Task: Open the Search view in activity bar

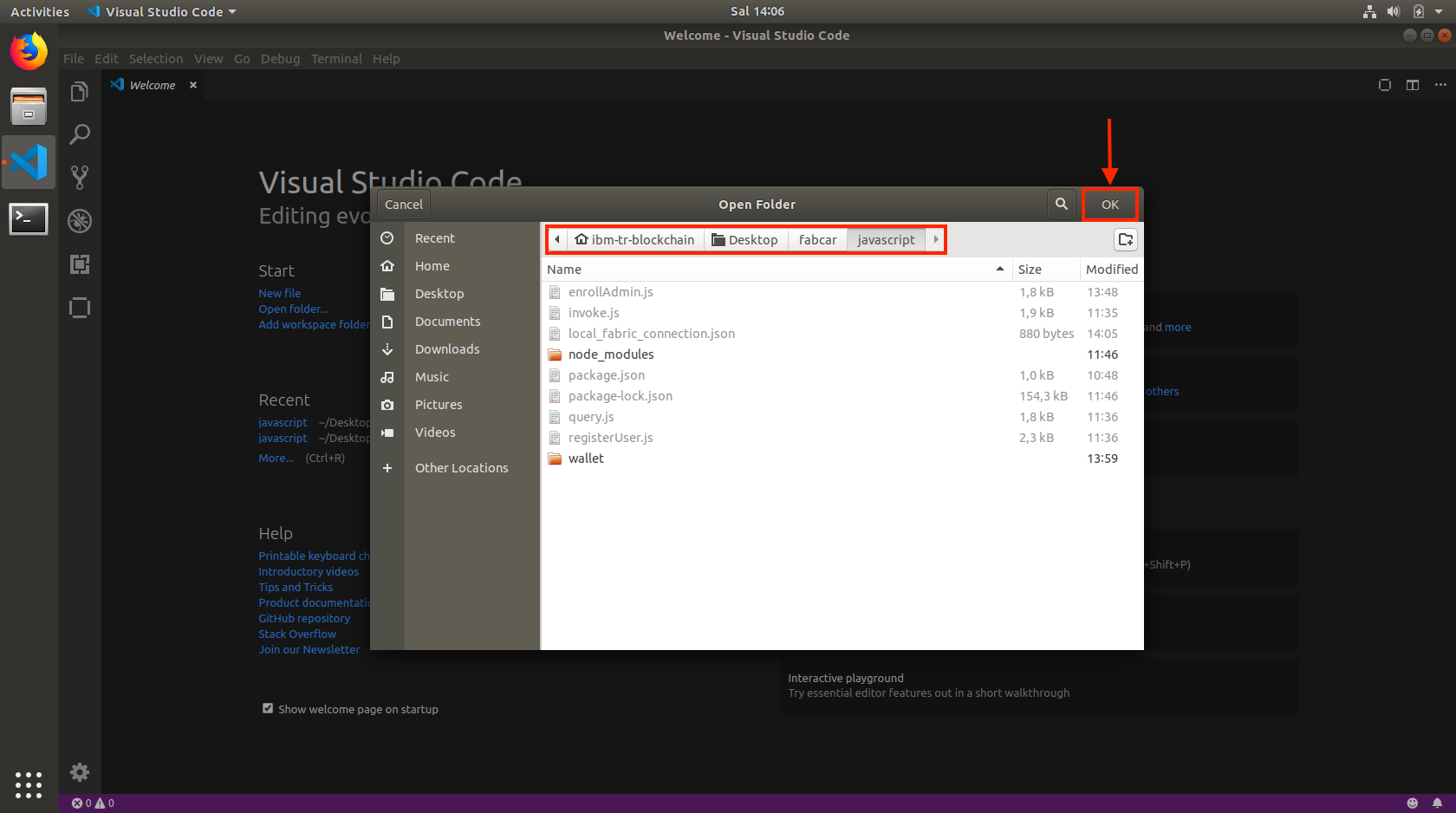Action: [x=80, y=134]
